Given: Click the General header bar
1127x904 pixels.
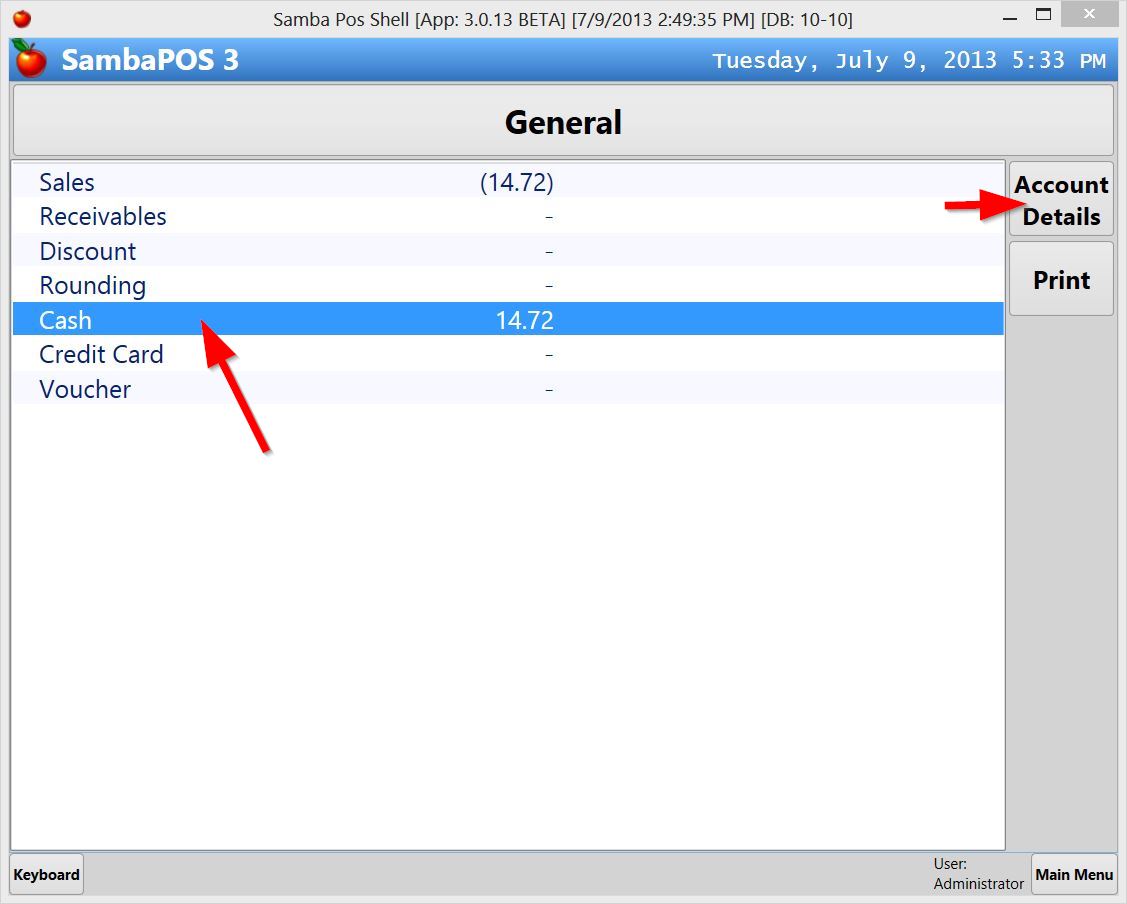Looking at the screenshot, I should [562, 122].
